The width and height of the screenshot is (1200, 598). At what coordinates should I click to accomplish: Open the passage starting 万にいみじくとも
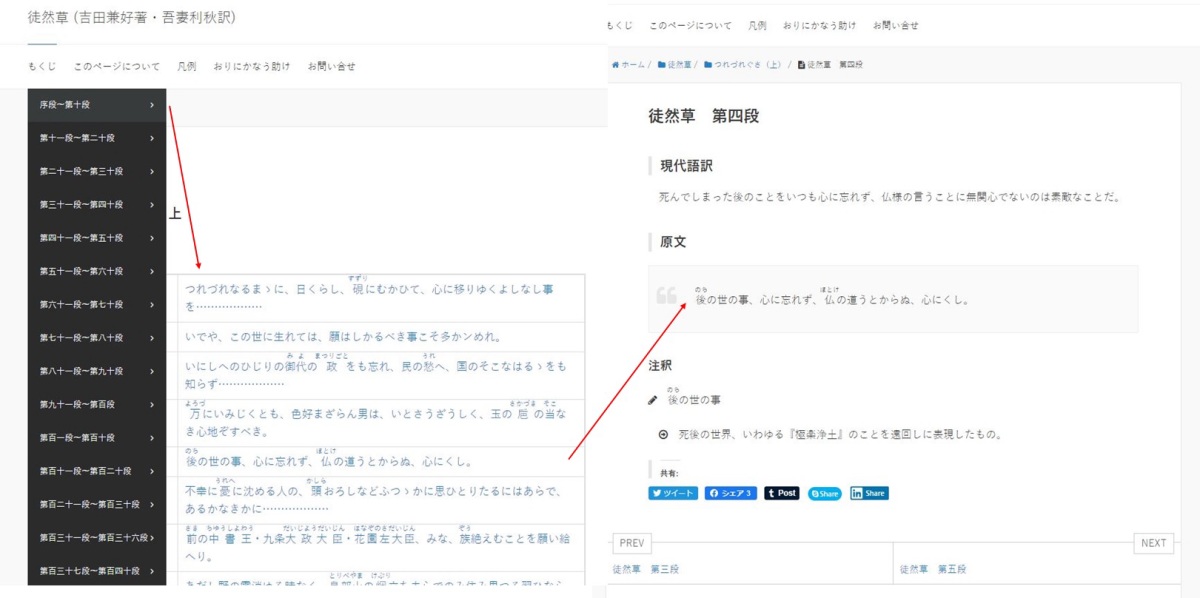click(375, 421)
